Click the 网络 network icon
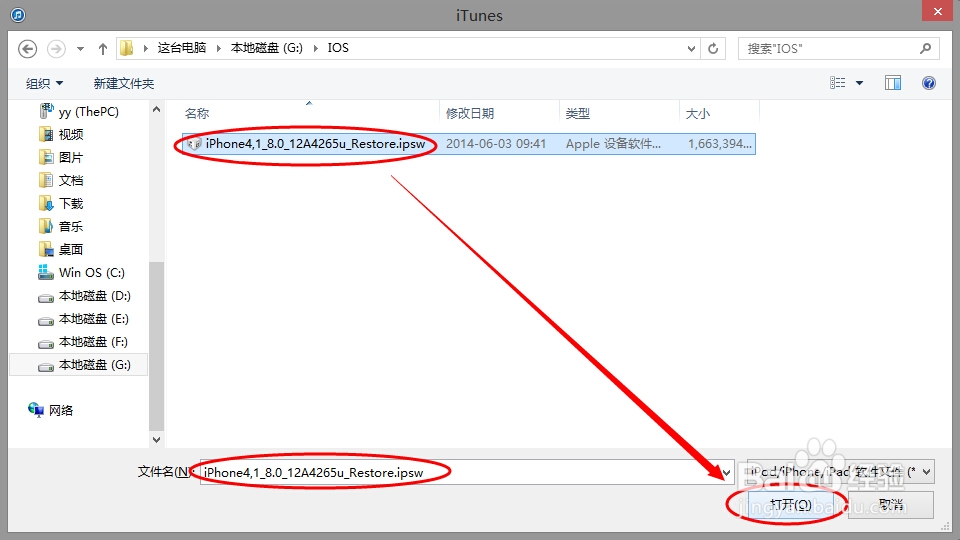 coord(36,410)
